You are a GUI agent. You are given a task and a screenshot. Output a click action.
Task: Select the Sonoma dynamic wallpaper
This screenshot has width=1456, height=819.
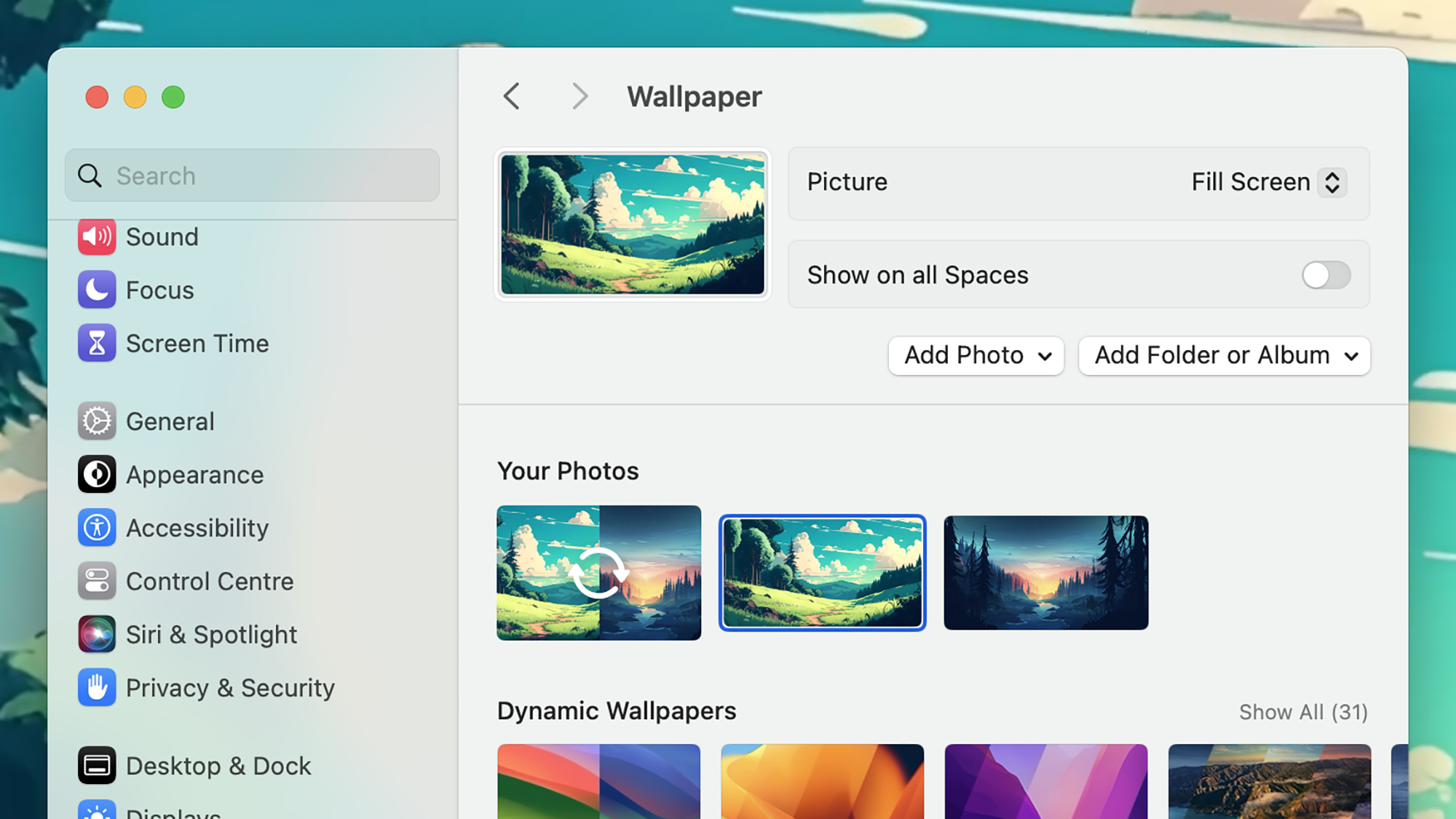[599, 781]
